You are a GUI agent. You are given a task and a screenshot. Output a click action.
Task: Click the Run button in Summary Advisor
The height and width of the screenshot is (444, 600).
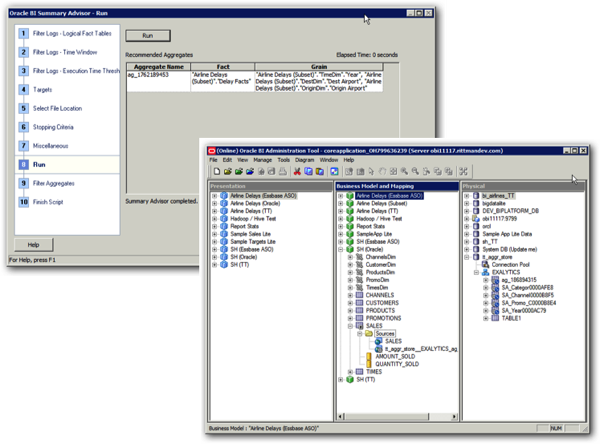click(x=148, y=36)
